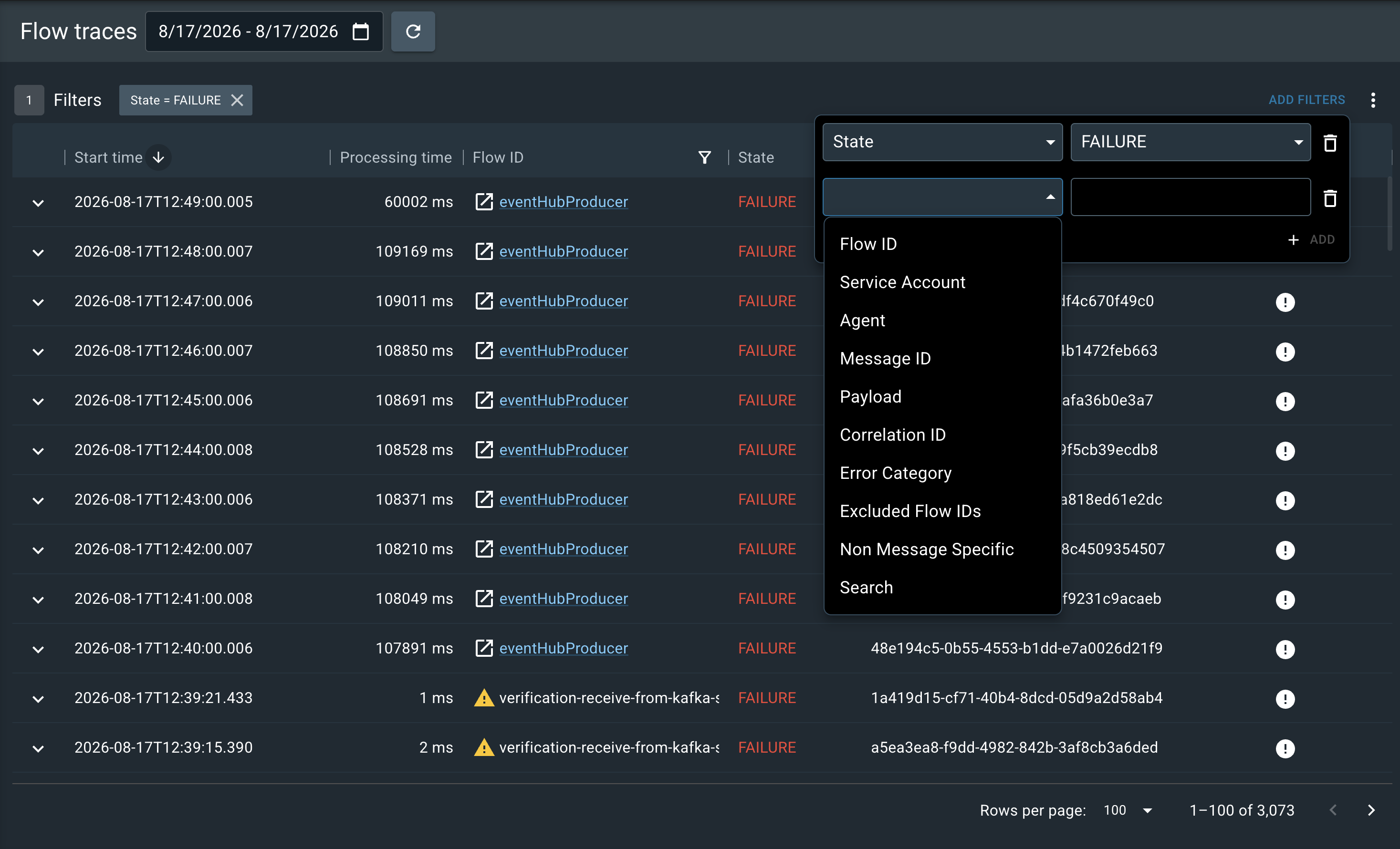Open the State filter field dropdown
Viewport: 1400px width, 849px height.
coord(942,142)
